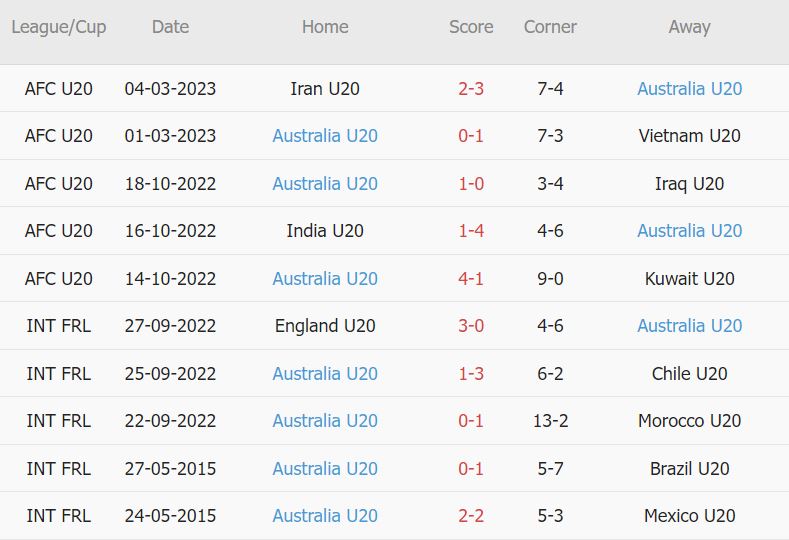Click Australia U20 link in Morocco U20 match
789x540 pixels.
click(325, 421)
